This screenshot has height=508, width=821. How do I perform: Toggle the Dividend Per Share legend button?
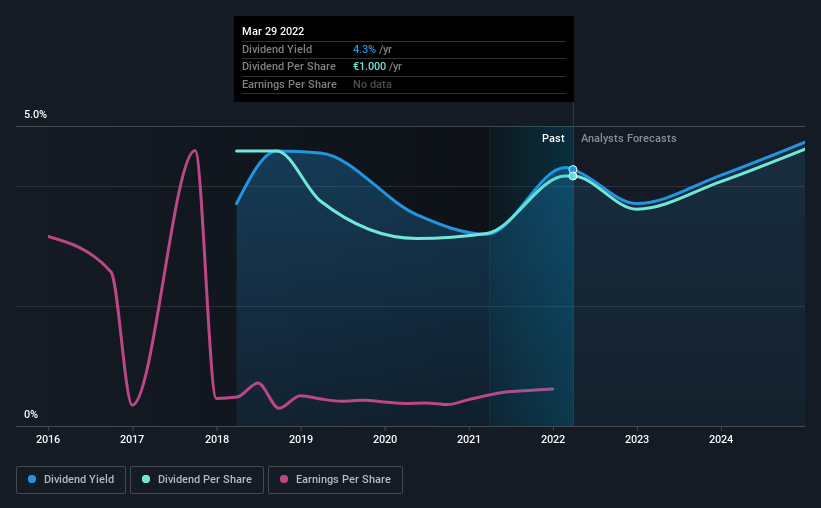point(197,480)
